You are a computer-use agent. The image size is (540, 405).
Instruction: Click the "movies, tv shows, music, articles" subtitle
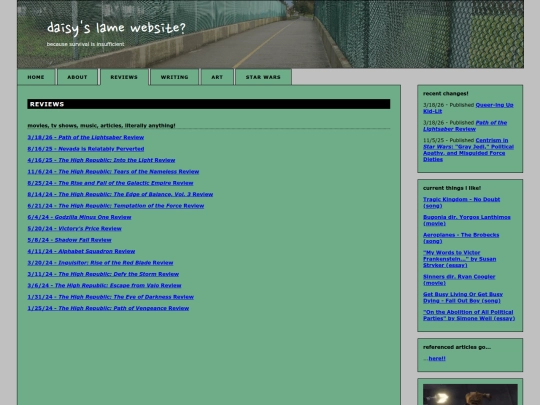(101, 125)
